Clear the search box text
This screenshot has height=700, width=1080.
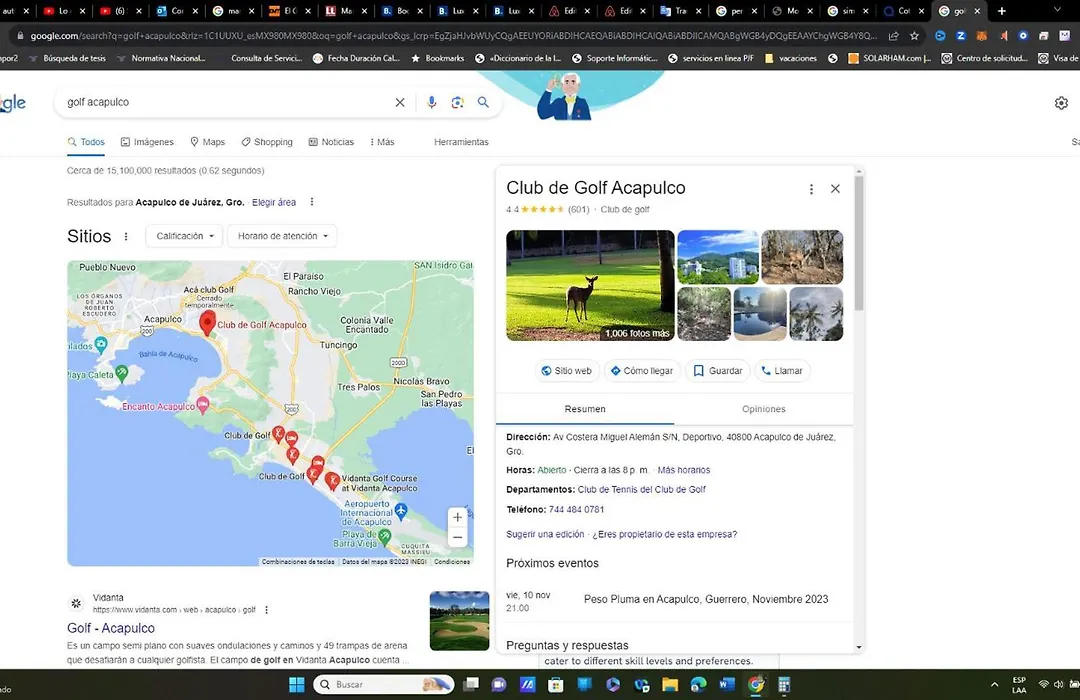point(400,102)
